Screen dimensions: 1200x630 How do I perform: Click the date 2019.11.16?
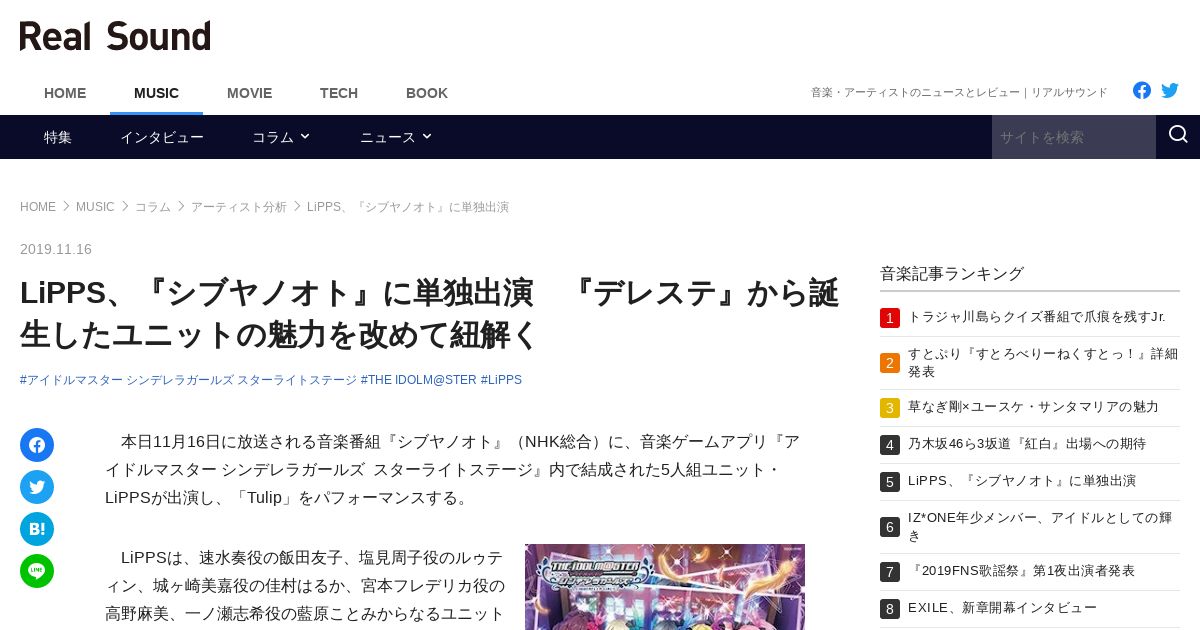(x=56, y=249)
